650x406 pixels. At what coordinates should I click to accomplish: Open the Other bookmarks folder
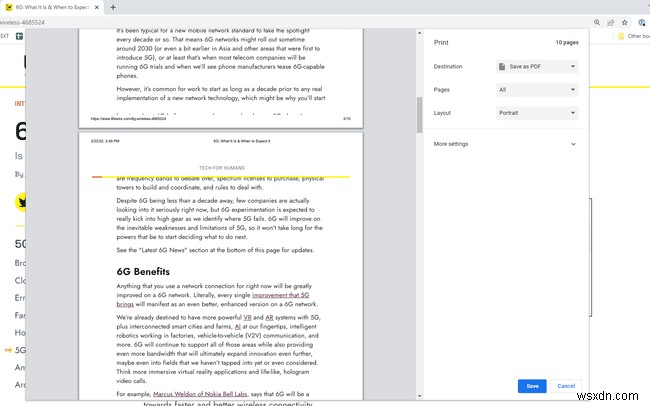[633, 36]
